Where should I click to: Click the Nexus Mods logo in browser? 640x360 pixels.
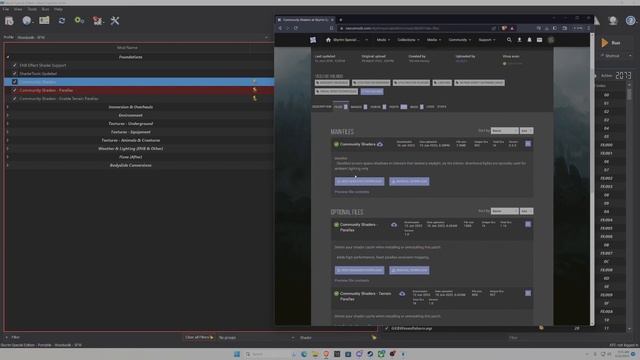click(x=313, y=40)
